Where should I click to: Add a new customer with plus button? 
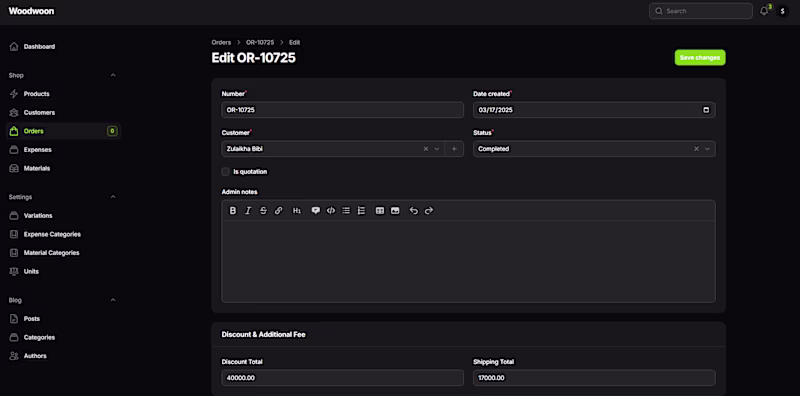(454, 149)
